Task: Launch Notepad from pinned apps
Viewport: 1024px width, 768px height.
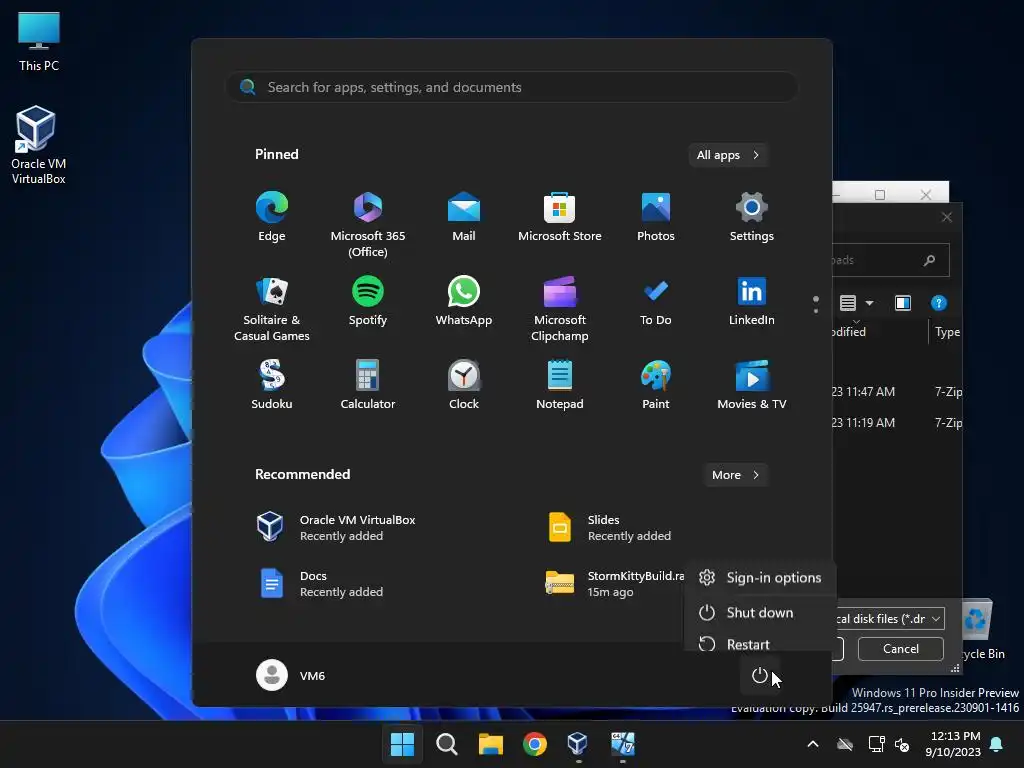Action: click(560, 385)
